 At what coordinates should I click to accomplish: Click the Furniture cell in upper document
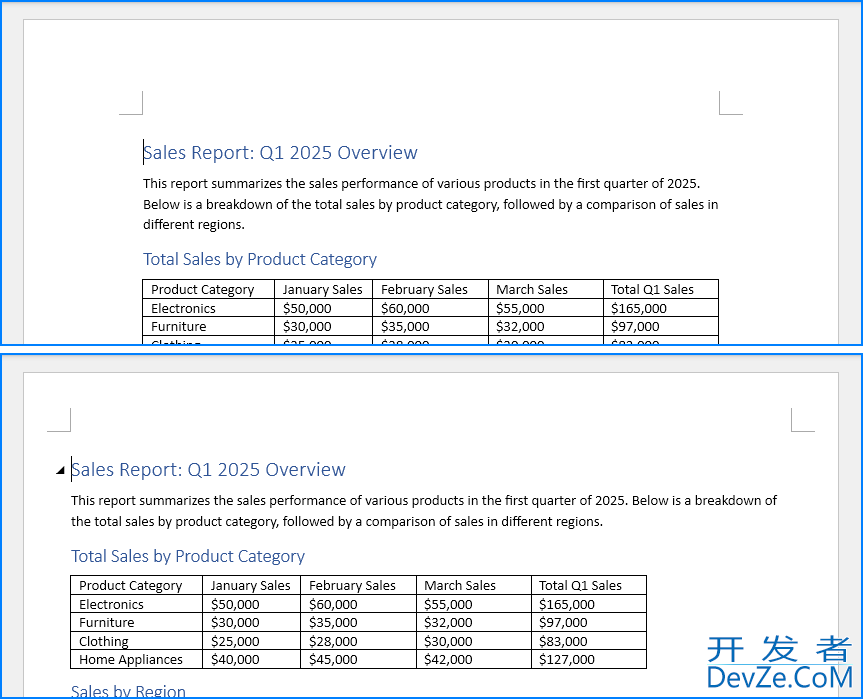(209, 326)
